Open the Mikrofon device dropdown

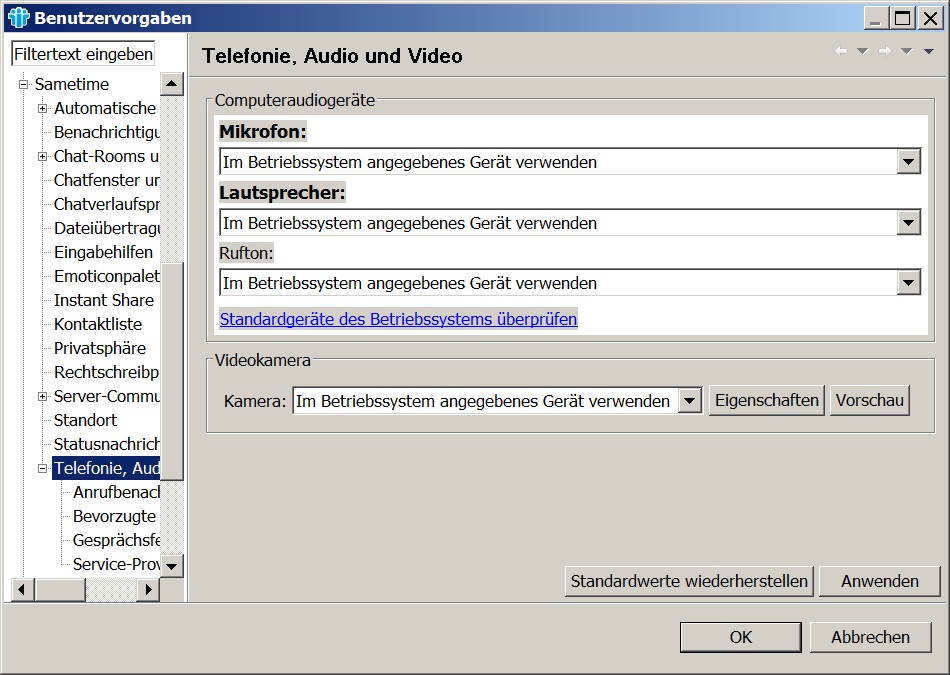click(x=908, y=162)
